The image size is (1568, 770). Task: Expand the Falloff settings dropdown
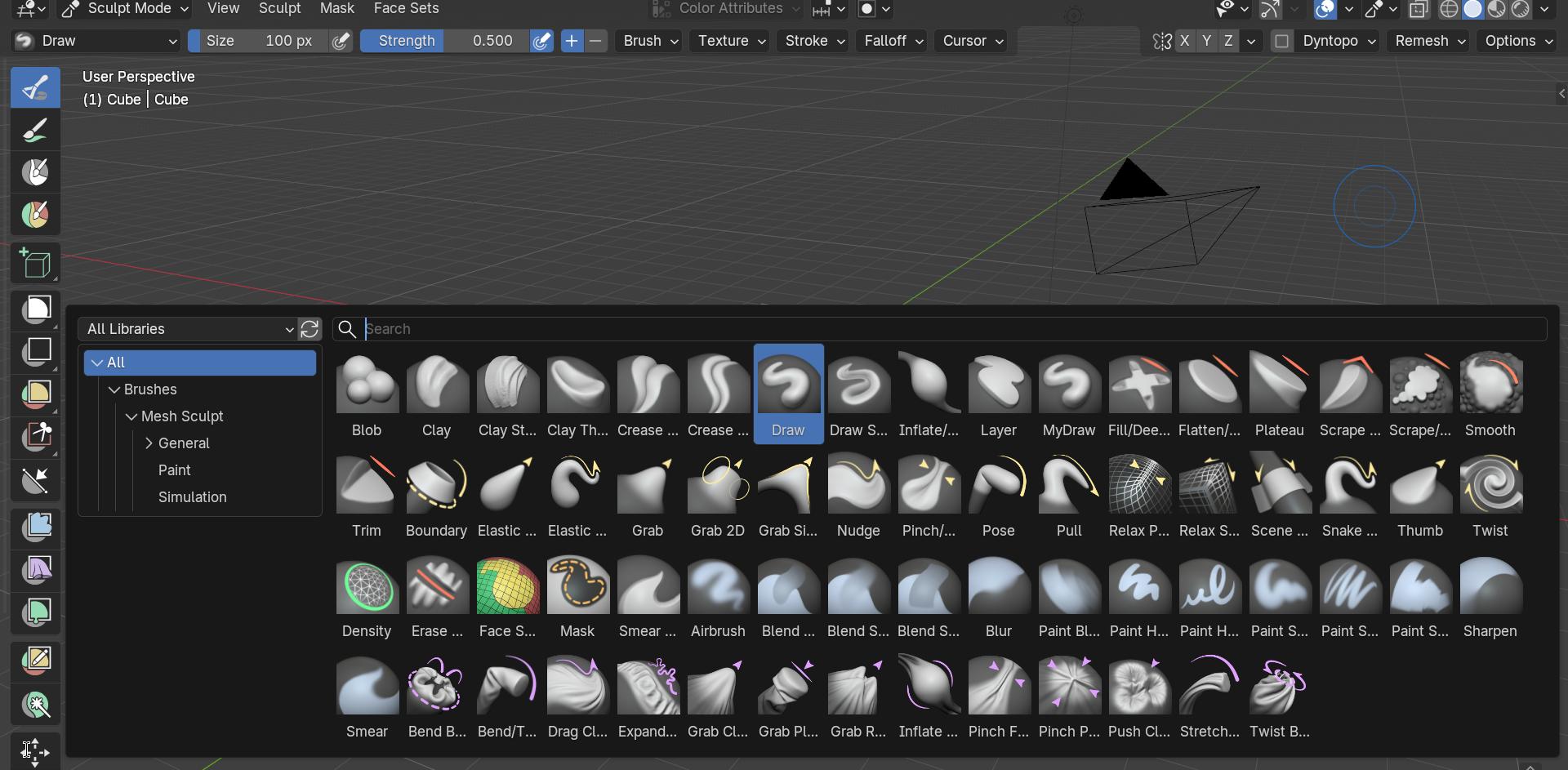tap(893, 41)
